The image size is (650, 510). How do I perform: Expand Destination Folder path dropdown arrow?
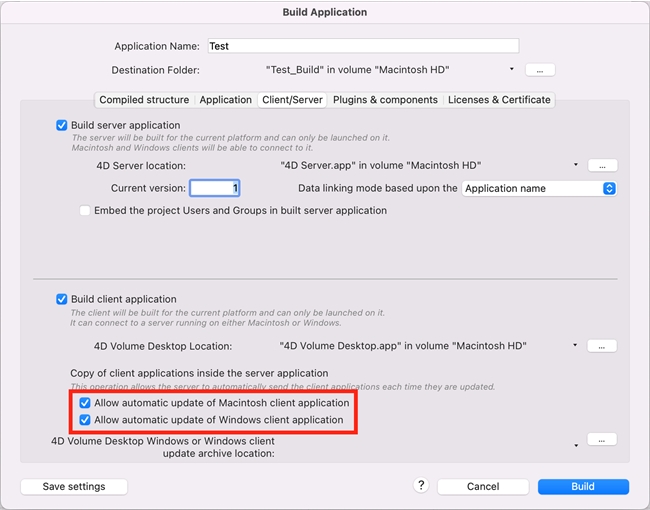tap(512, 70)
